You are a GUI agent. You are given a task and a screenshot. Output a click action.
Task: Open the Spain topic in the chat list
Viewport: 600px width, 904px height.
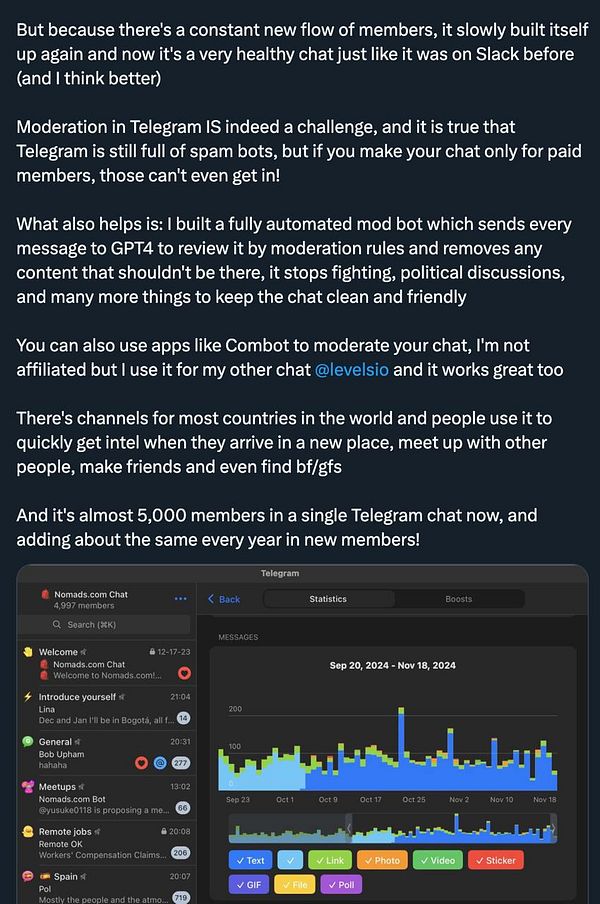(107, 887)
